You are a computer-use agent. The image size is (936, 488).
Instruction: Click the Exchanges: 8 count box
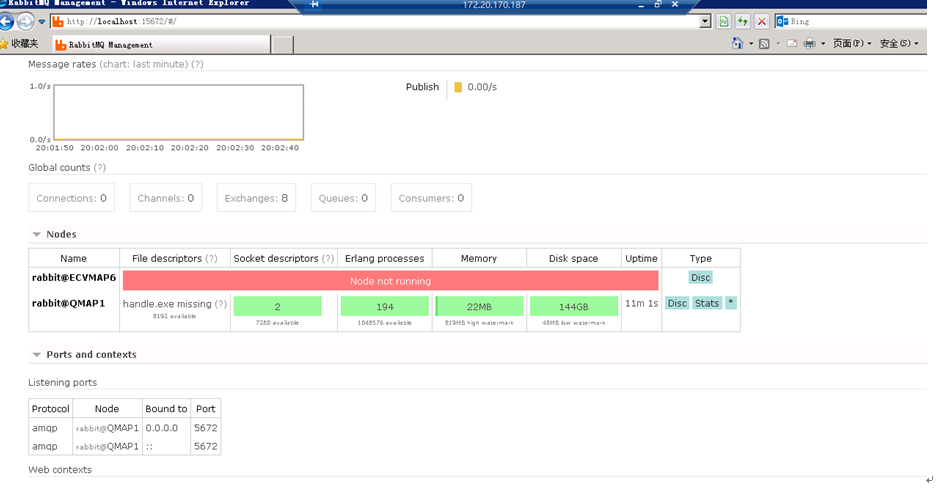click(x=256, y=198)
